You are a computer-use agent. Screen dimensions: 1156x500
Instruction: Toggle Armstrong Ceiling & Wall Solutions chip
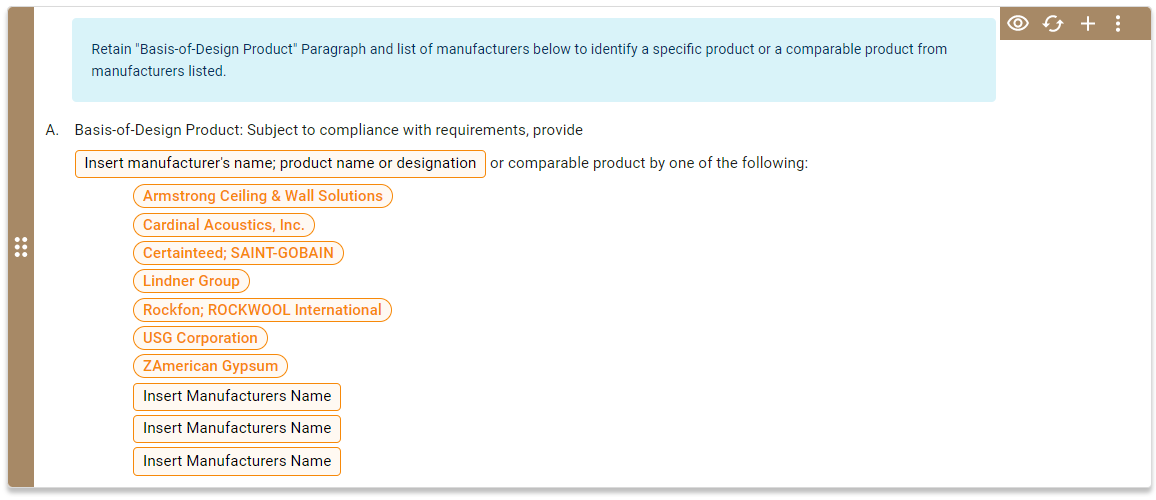263,196
